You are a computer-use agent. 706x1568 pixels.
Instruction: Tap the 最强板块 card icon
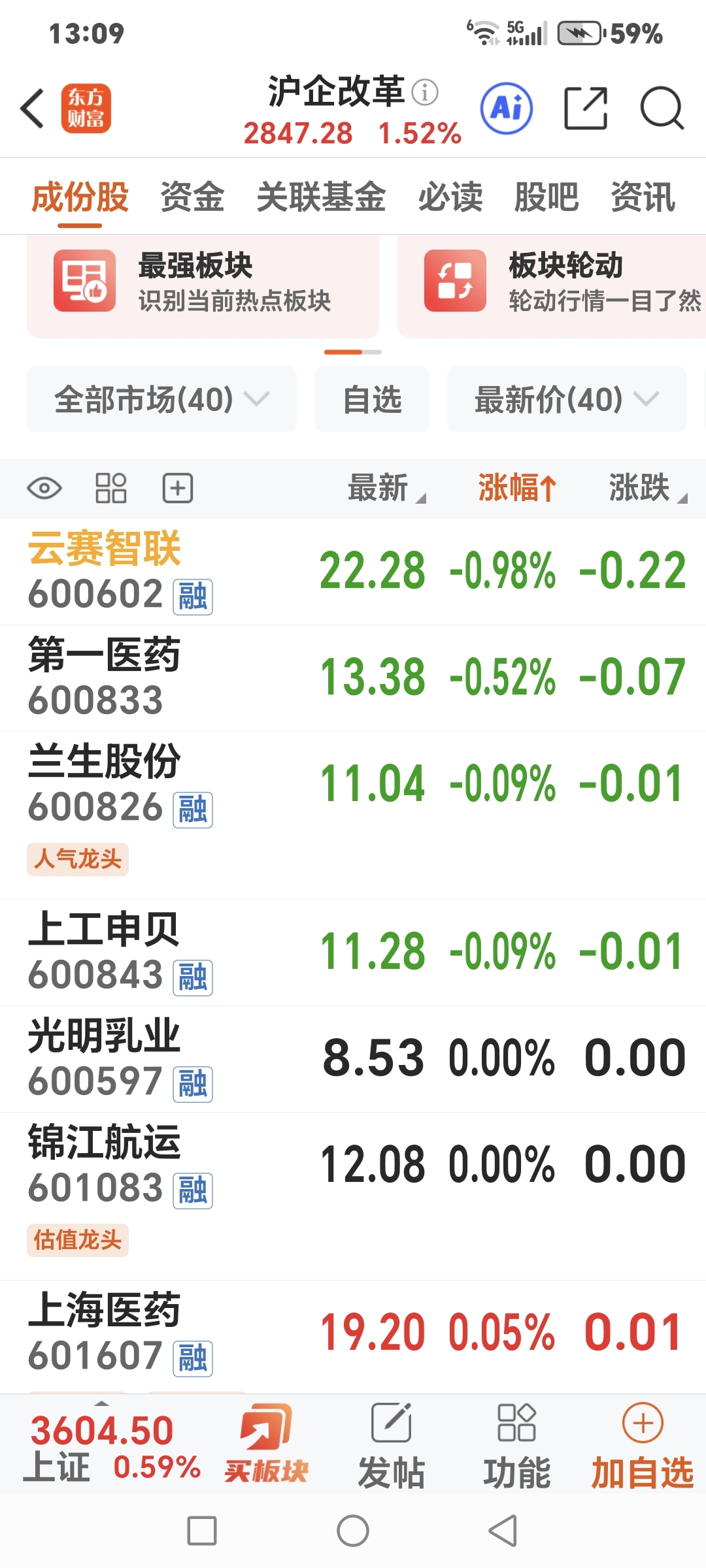[84, 281]
